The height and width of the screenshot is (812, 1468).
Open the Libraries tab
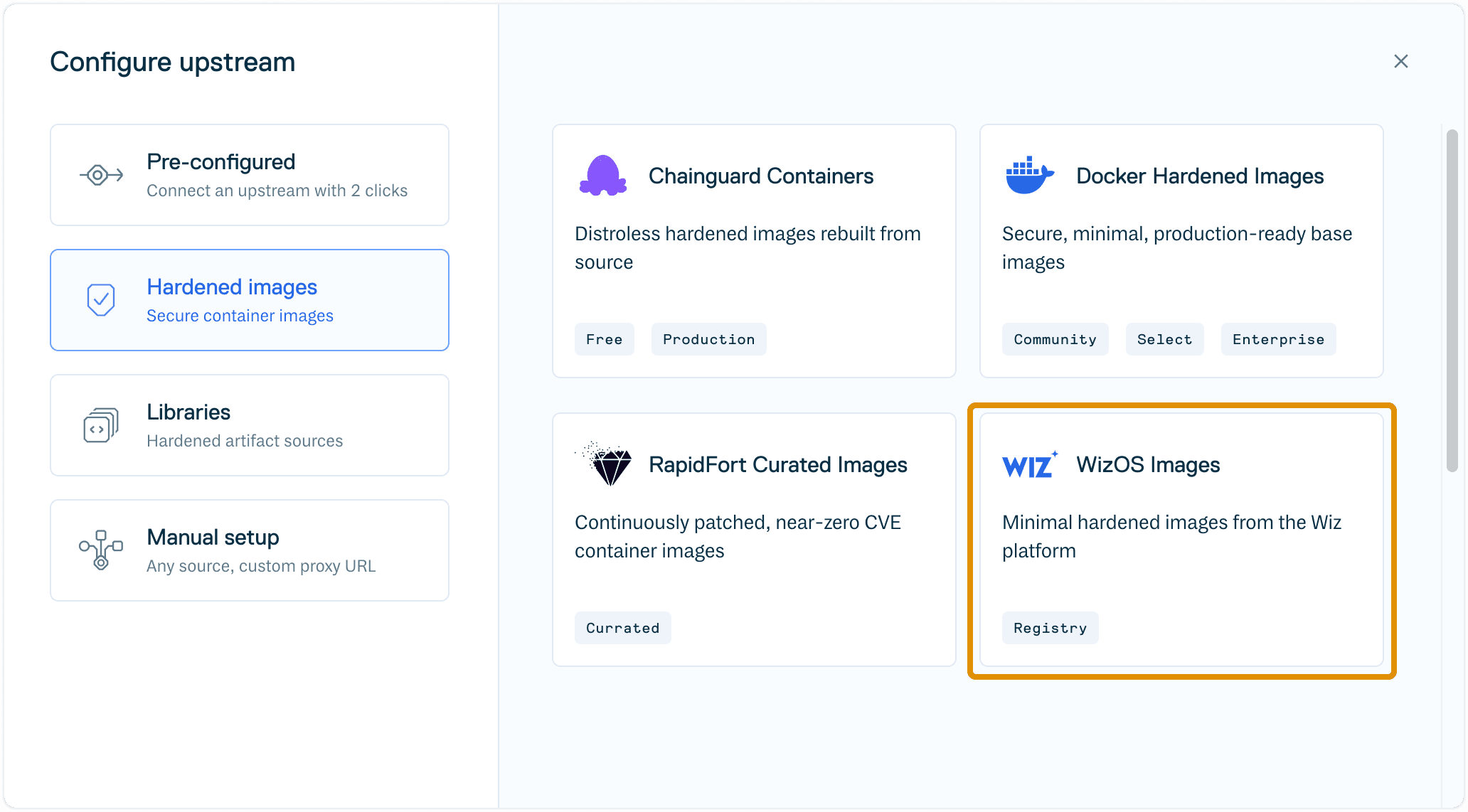coord(250,425)
